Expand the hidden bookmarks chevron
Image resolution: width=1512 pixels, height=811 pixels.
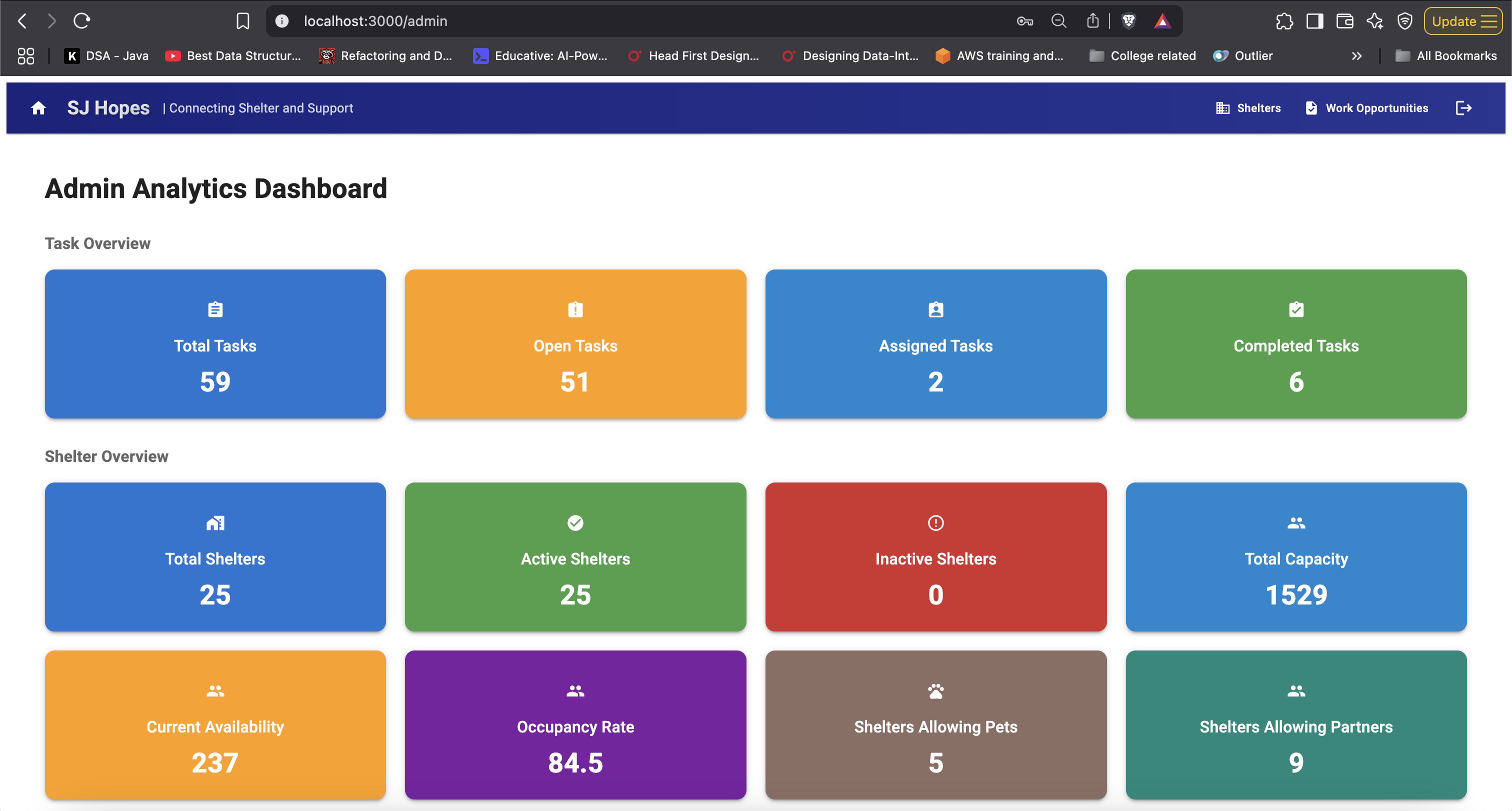coord(1356,55)
